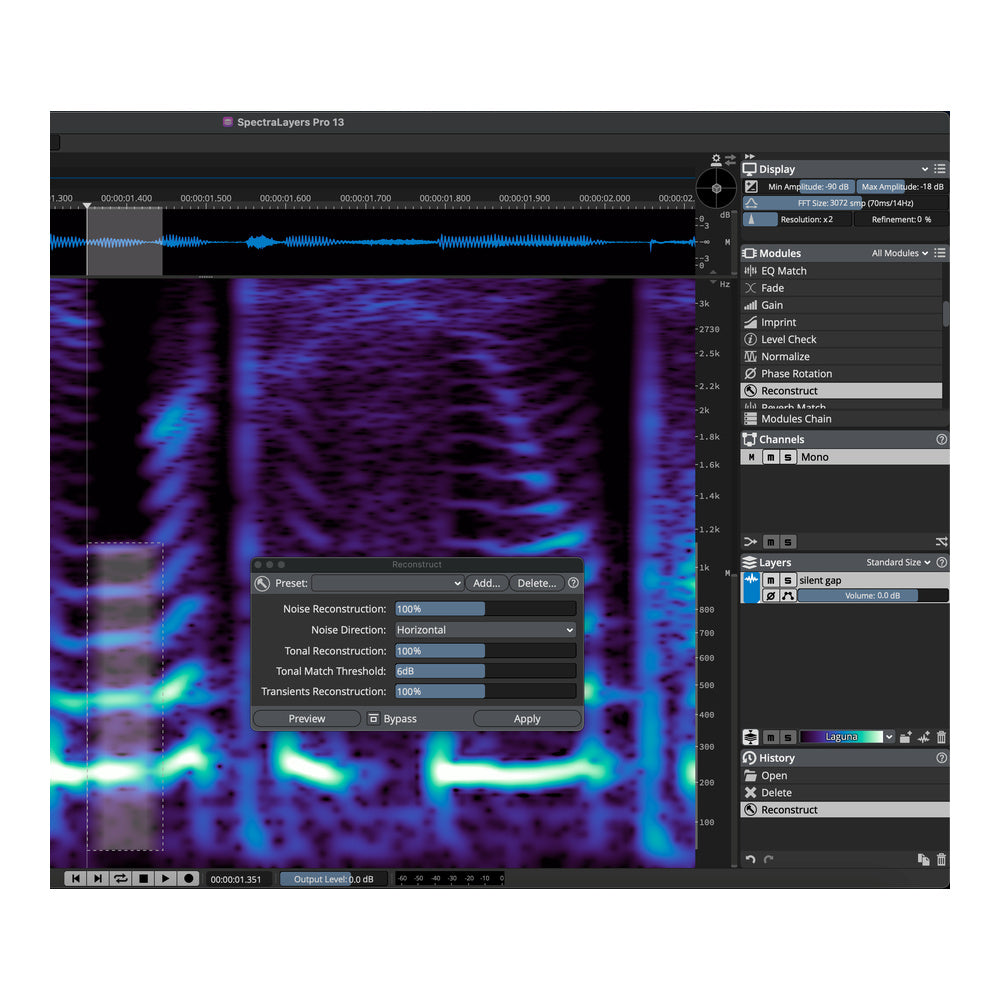
Task: Toggle phase invert on silent gap layer
Action: pyautogui.click(x=770, y=596)
